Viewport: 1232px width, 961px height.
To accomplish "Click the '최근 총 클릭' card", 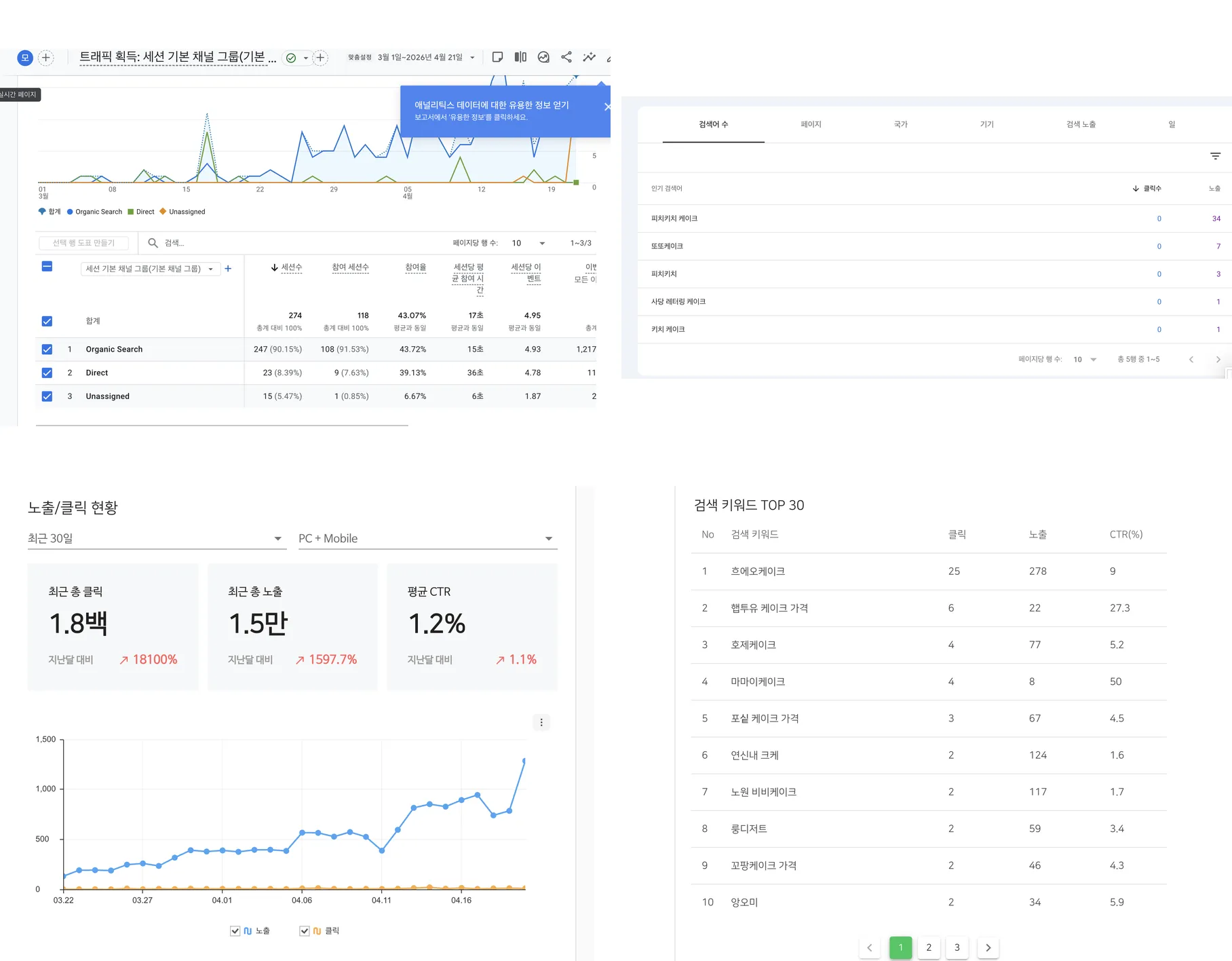I will click(x=113, y=627).
